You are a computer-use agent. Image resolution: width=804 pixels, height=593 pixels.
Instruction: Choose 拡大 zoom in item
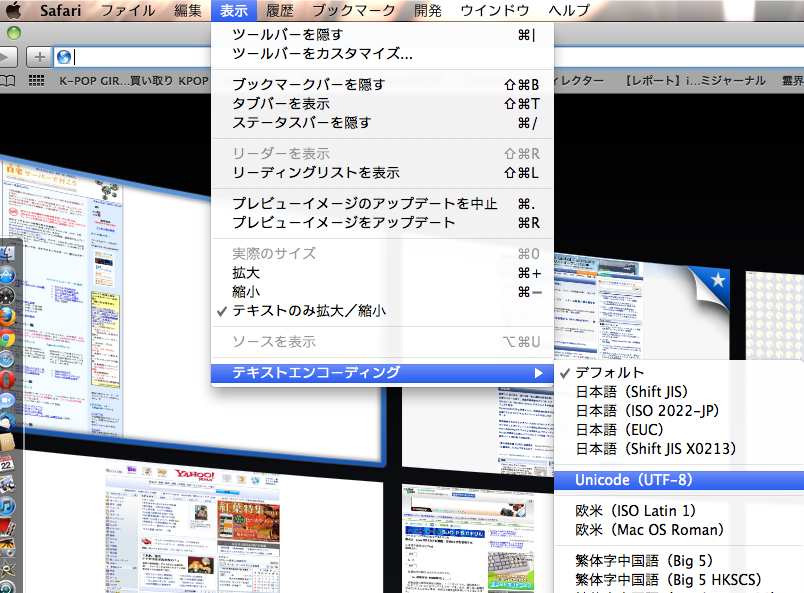(x=383, y=273)
